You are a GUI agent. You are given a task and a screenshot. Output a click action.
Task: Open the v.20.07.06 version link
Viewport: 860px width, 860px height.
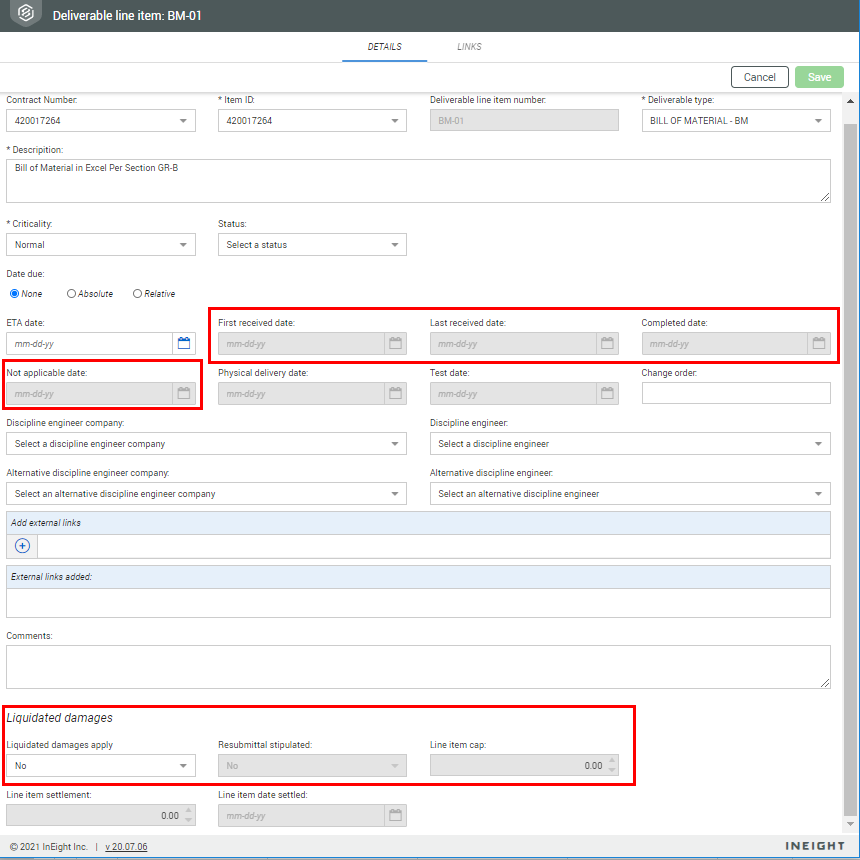pos(126,847)
